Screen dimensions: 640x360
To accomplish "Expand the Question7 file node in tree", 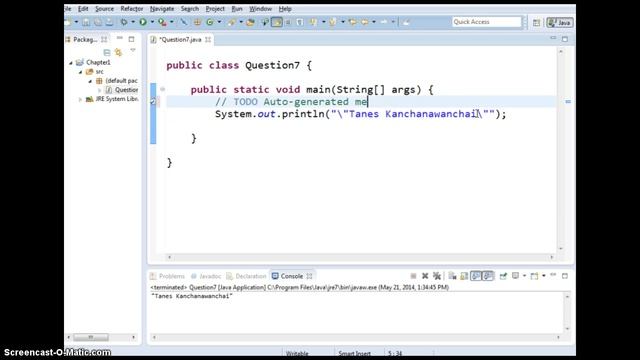I will [100, 90].
